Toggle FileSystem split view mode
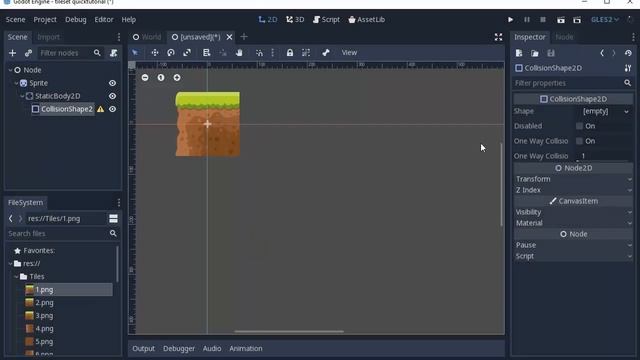The height and width of the screenshot is (360, 640). click(x=113, y=218)
